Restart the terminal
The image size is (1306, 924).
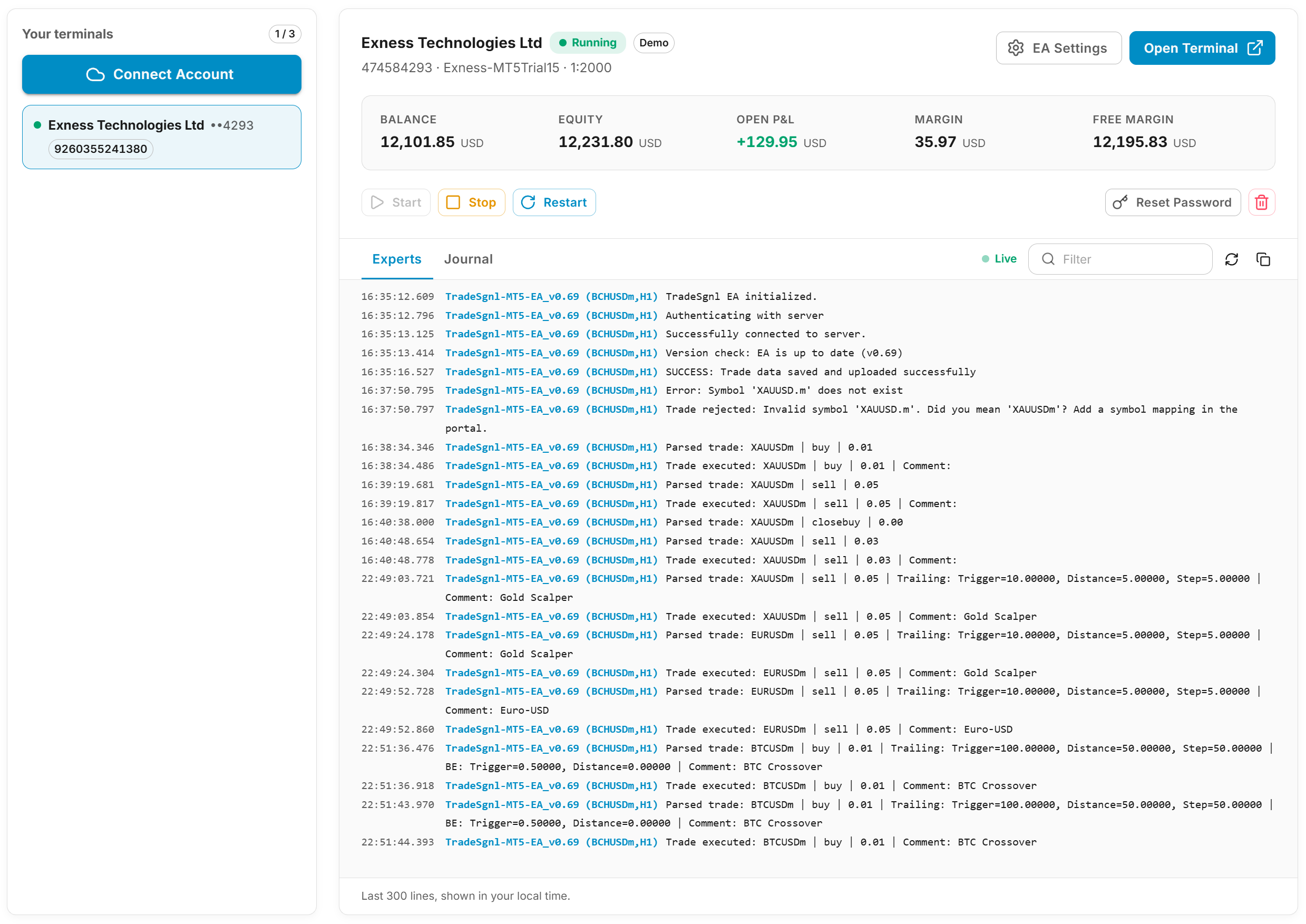554,202
